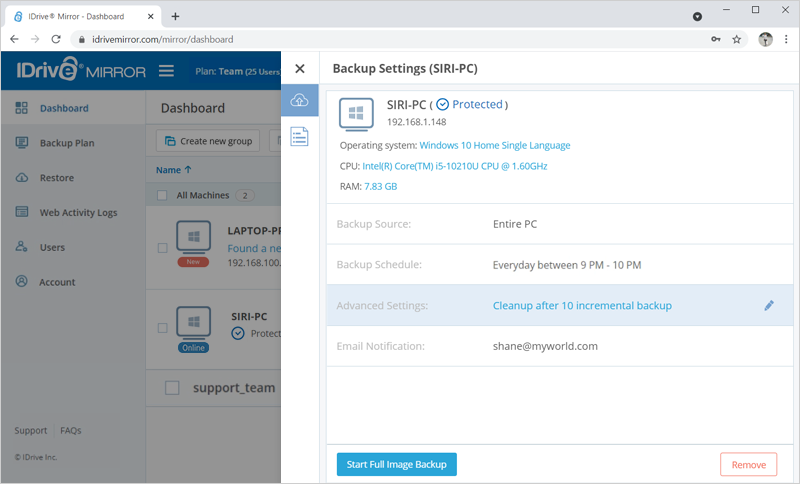Click the Cleanup after 10 incremental backup link
This screenshot has height=484, width=800.
click(x=582, y=305)
